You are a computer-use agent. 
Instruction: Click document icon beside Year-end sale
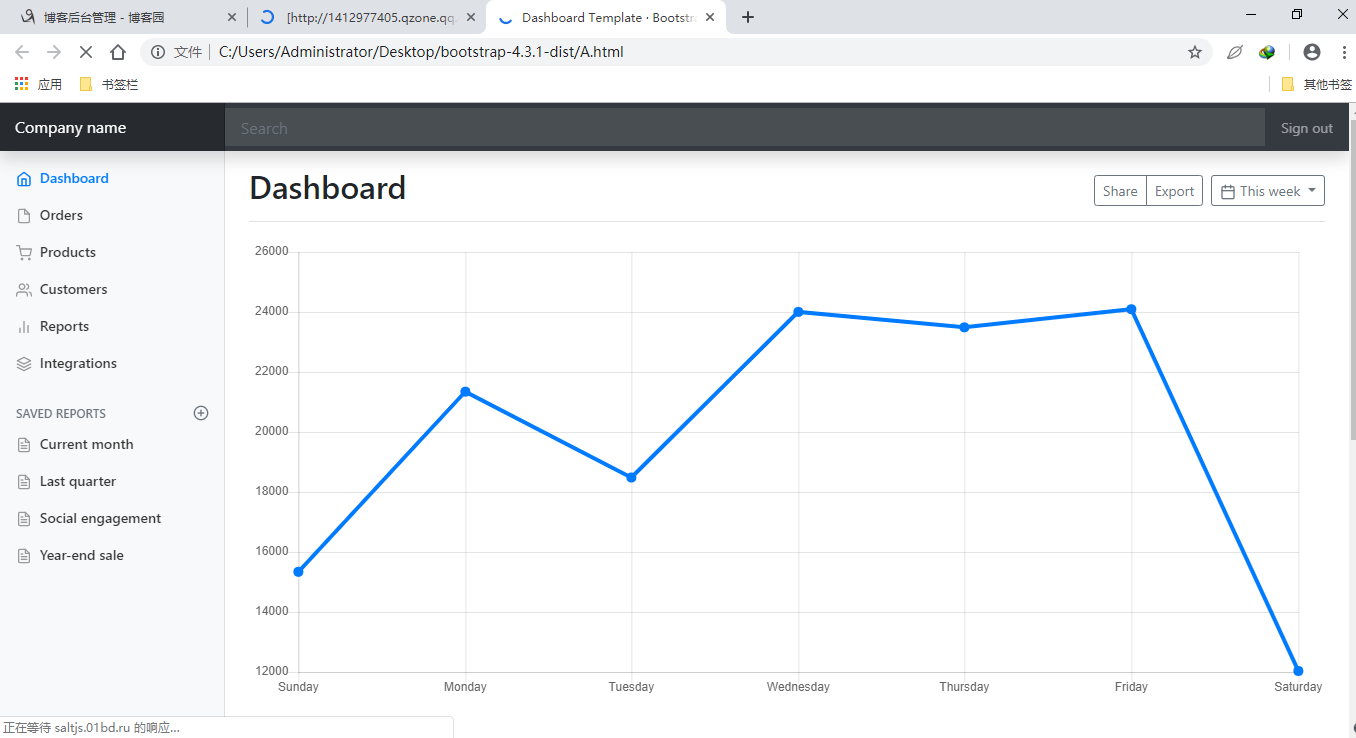tap(25, 556)
